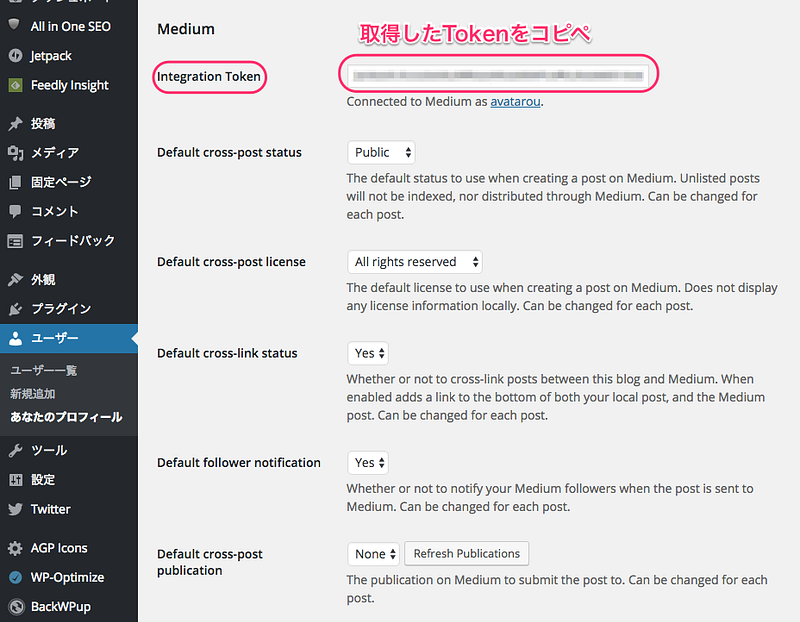This screenshot has height=622, width=800.
Task: Click the Feedly Insight green icon
Action: (x=15, y=85)
